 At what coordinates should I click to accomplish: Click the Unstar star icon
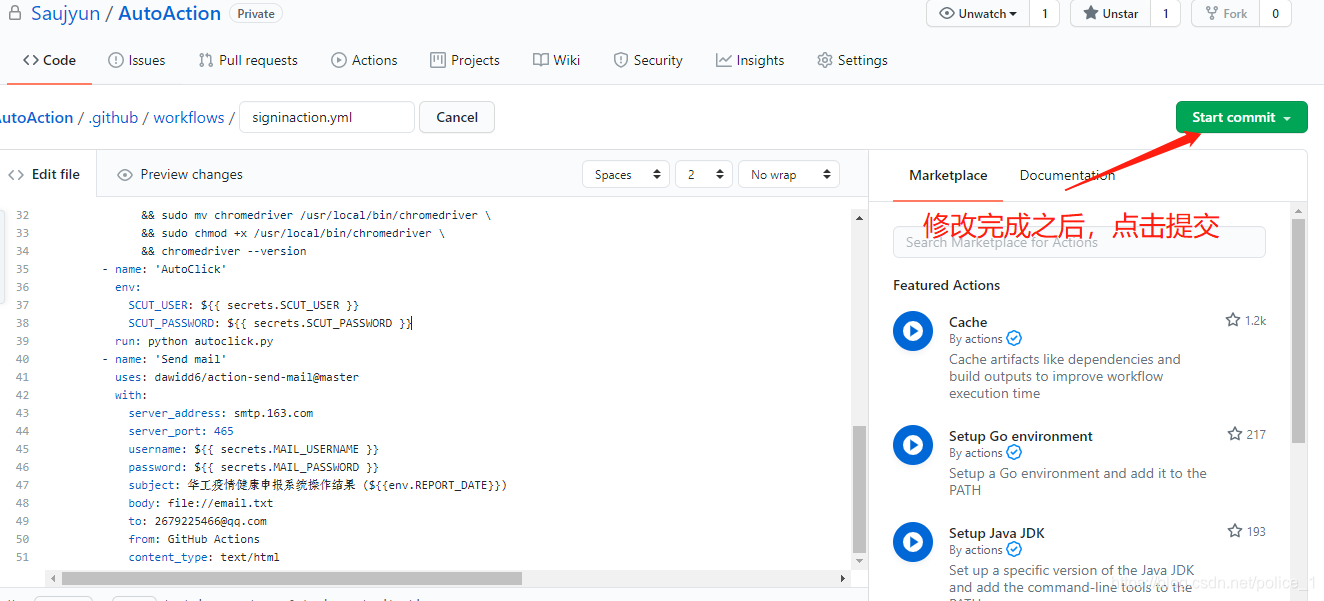(x=1091, y=14)
